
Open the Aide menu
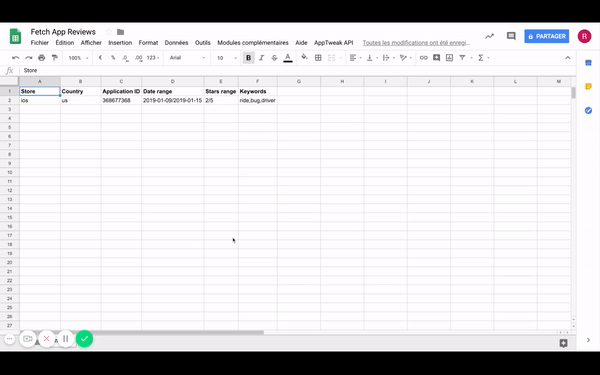(301, 43)
